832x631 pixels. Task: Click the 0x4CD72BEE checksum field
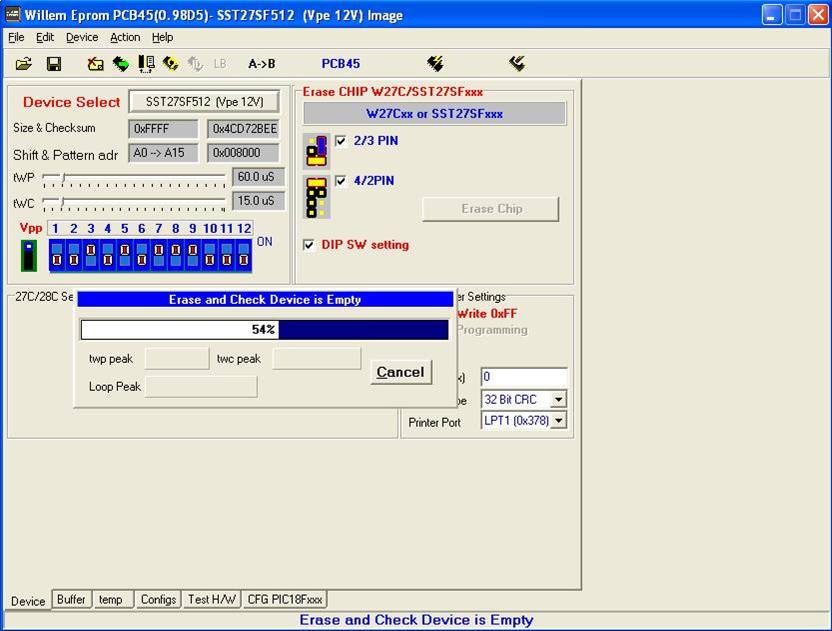click(x=244, y=129)
